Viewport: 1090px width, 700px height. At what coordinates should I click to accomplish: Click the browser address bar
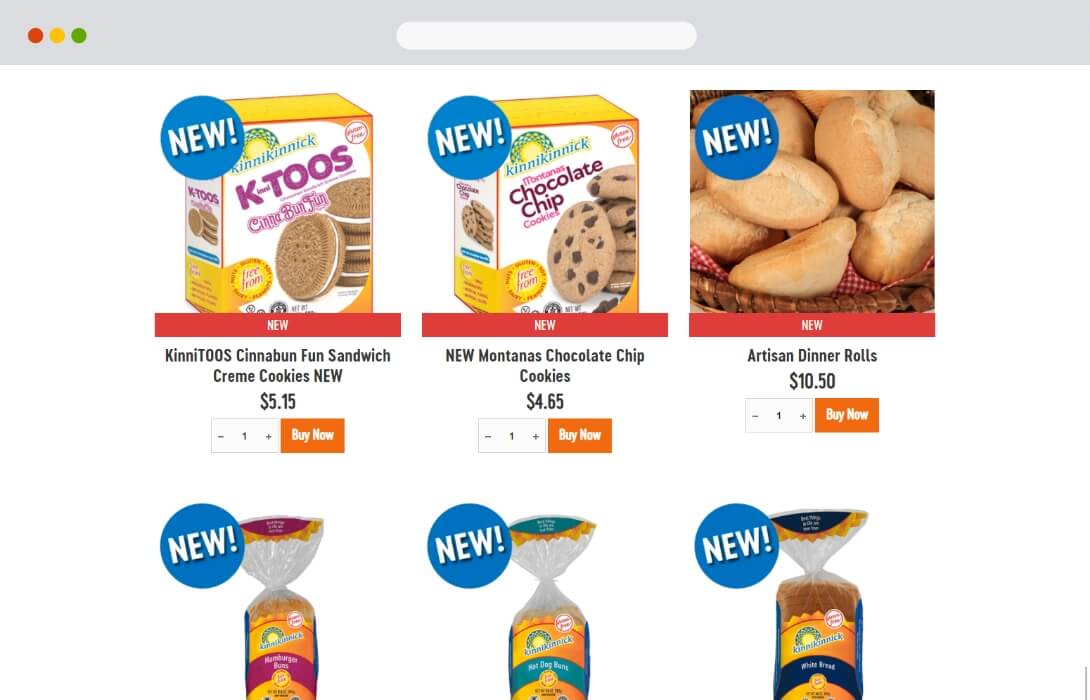(546, 35)
